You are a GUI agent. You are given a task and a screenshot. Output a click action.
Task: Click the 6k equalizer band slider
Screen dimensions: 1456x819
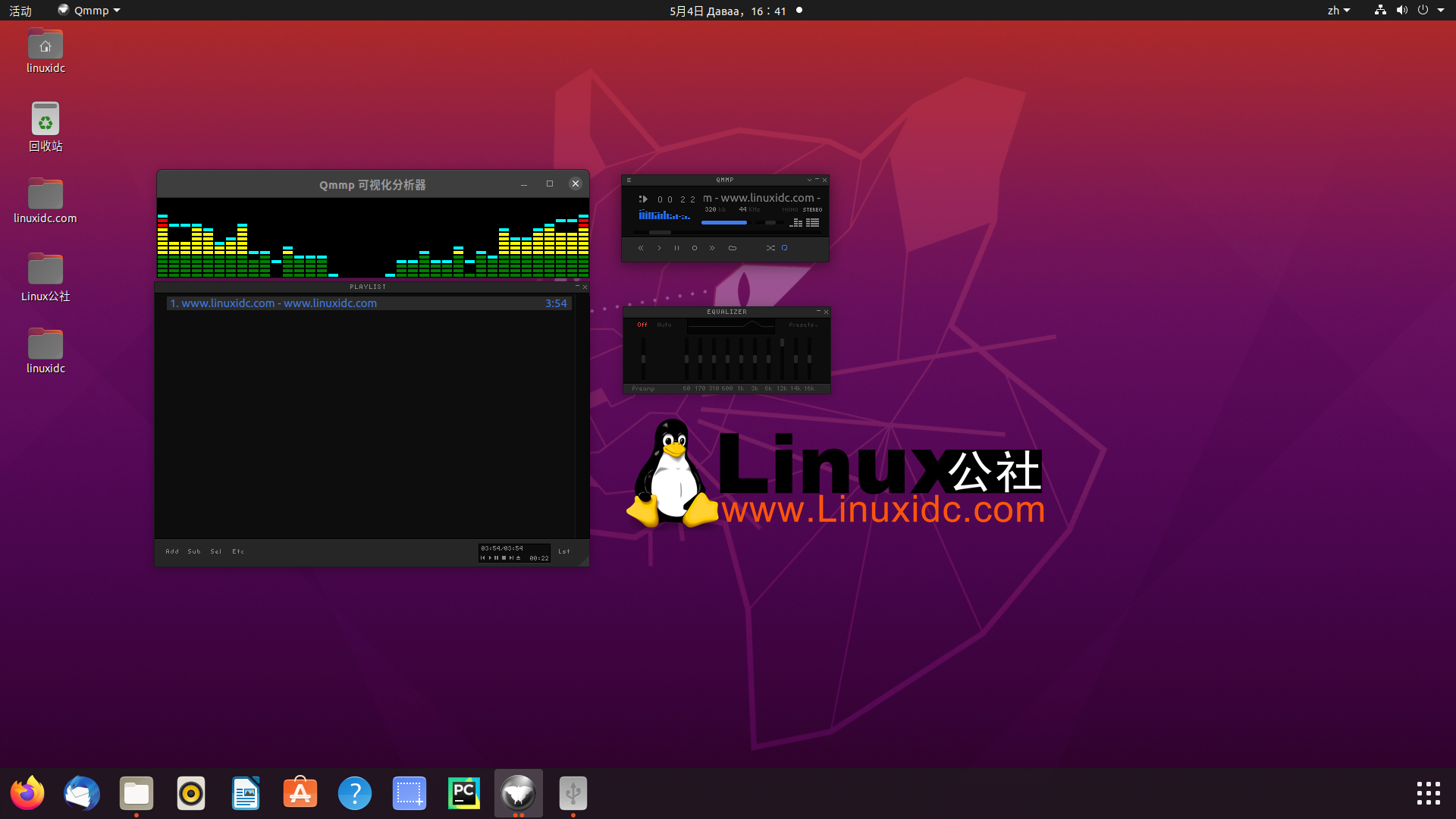(768, 359)
